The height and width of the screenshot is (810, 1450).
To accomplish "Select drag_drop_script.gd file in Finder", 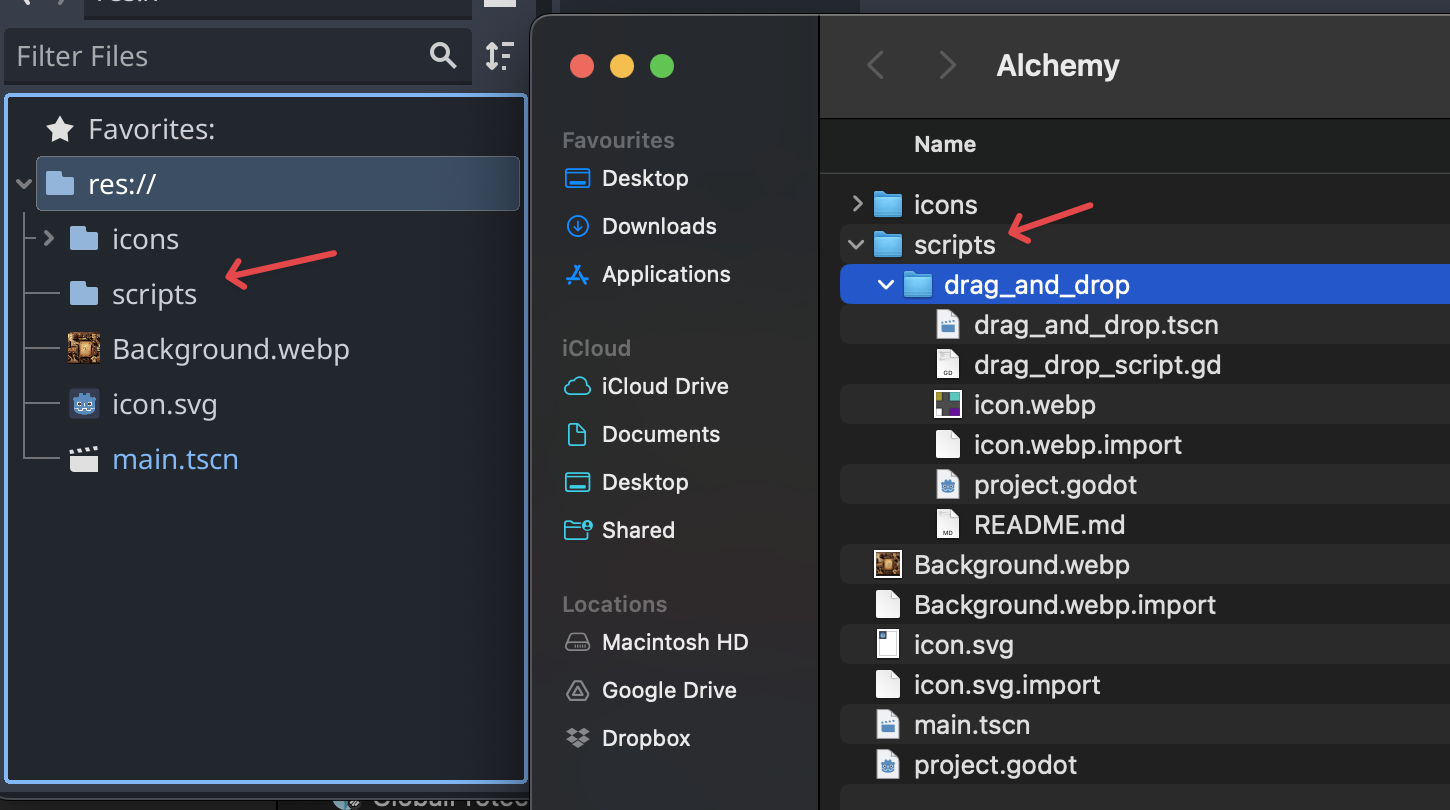I will point(1096,365).
